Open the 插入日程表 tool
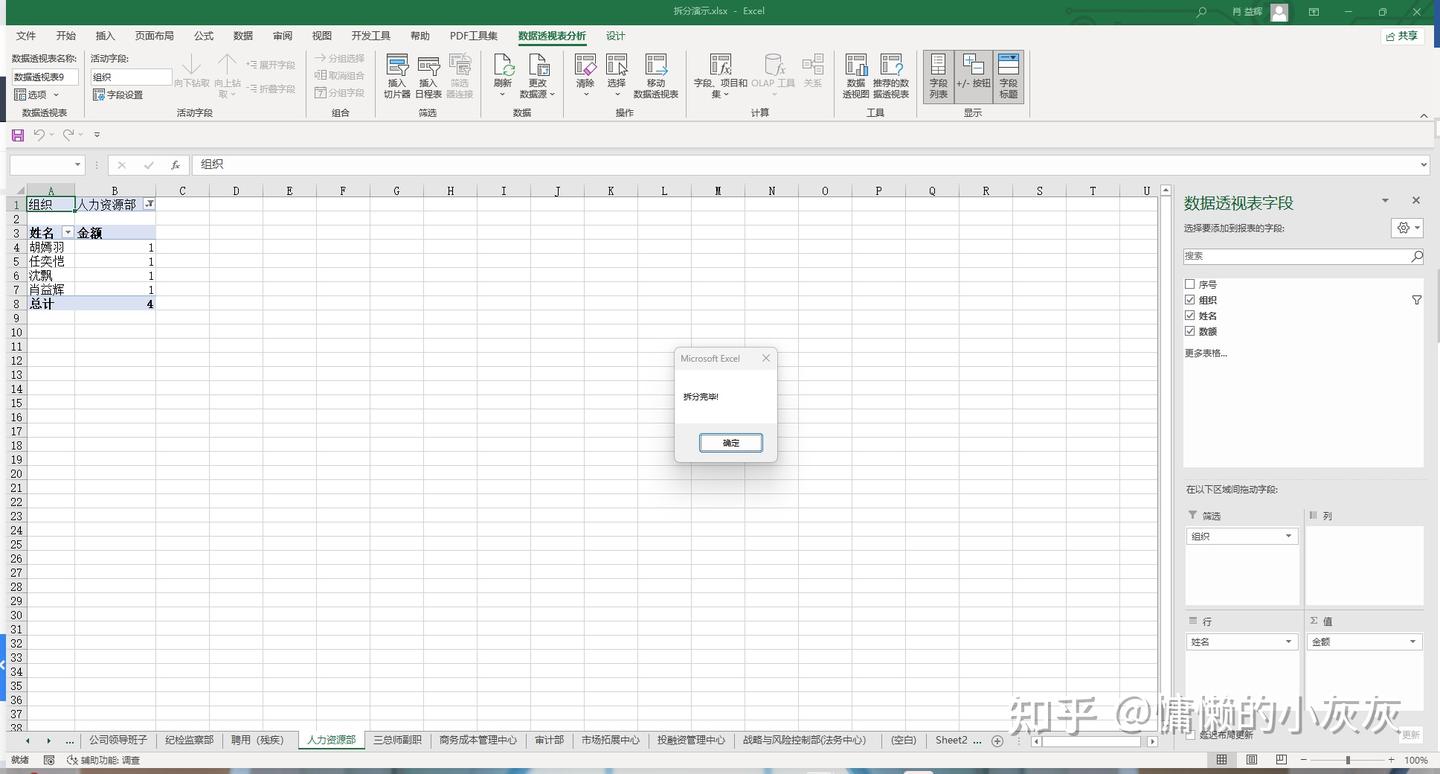The width and height of the screenshot is (1440, 774). pyautogui.click(x=428, y=75)
